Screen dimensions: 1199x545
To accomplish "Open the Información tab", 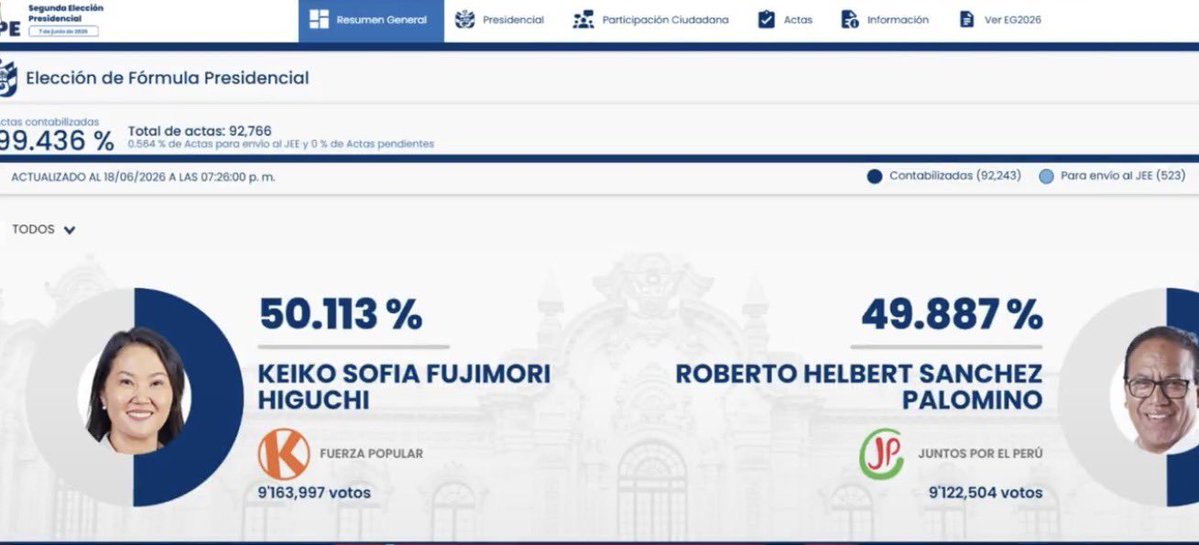I will pos(885,21).
